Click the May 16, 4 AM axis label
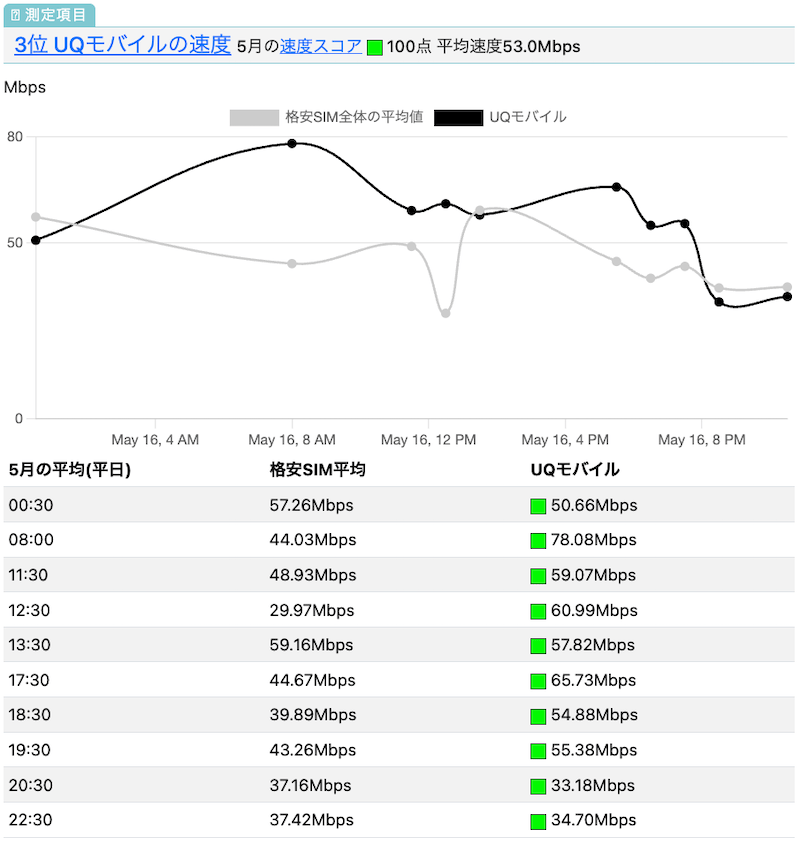800x845 pixels. click(x=155, y=440)
